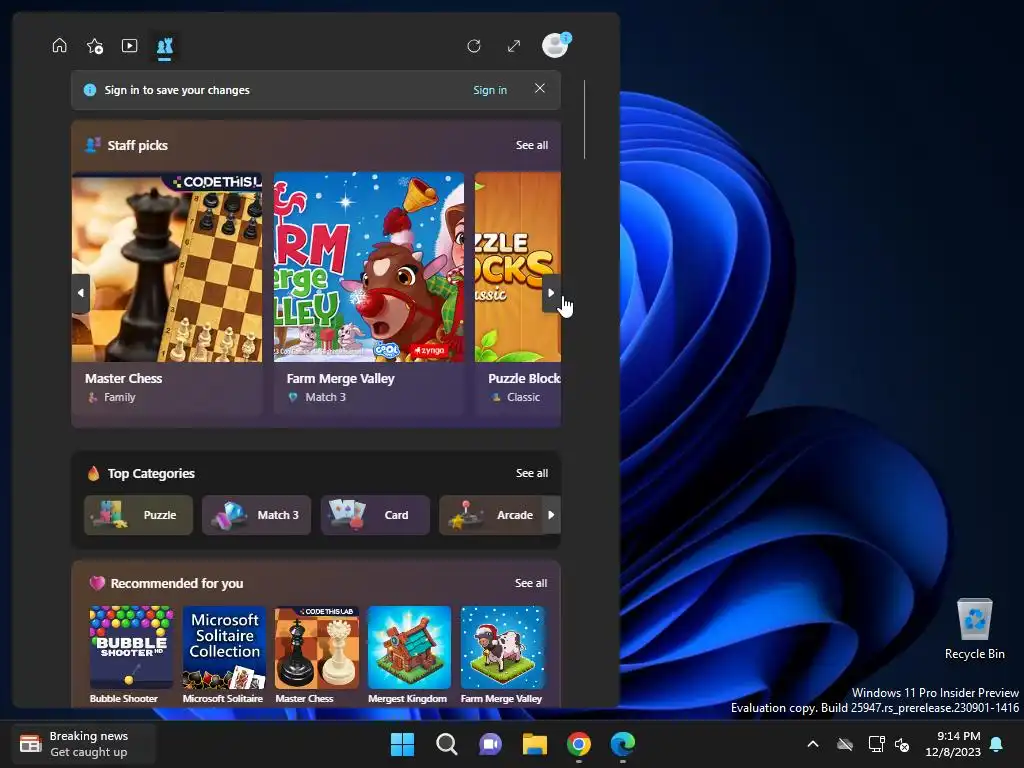Open the Windows Start menu

tap(402, 744)
